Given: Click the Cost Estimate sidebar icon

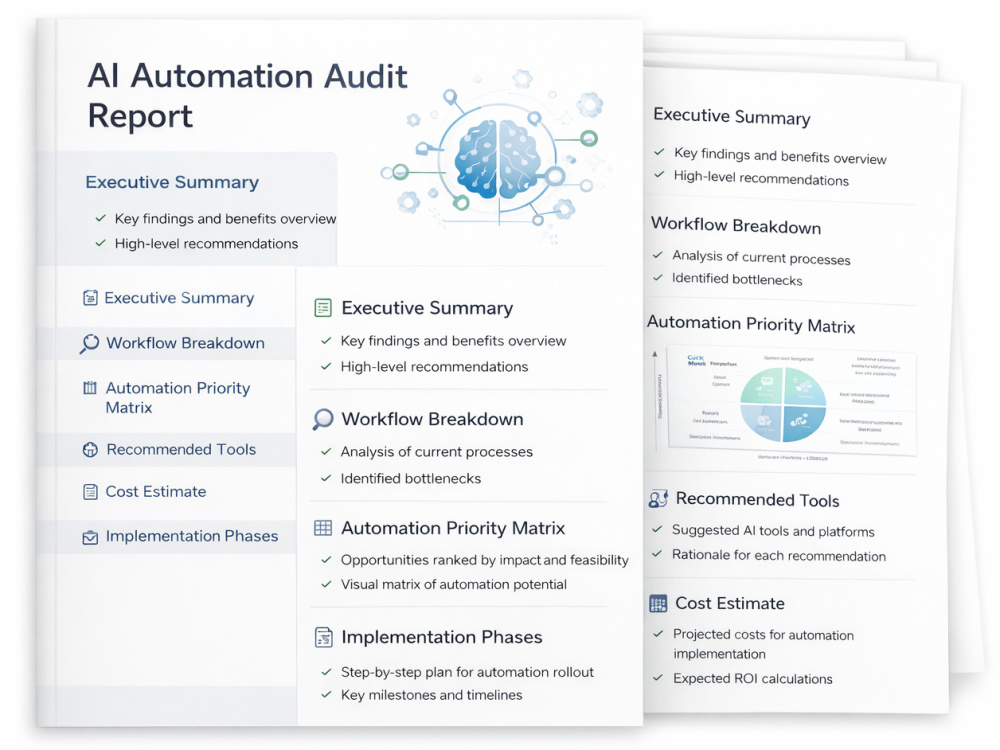Looking at the screenshot, I should (x=90, y=492).
